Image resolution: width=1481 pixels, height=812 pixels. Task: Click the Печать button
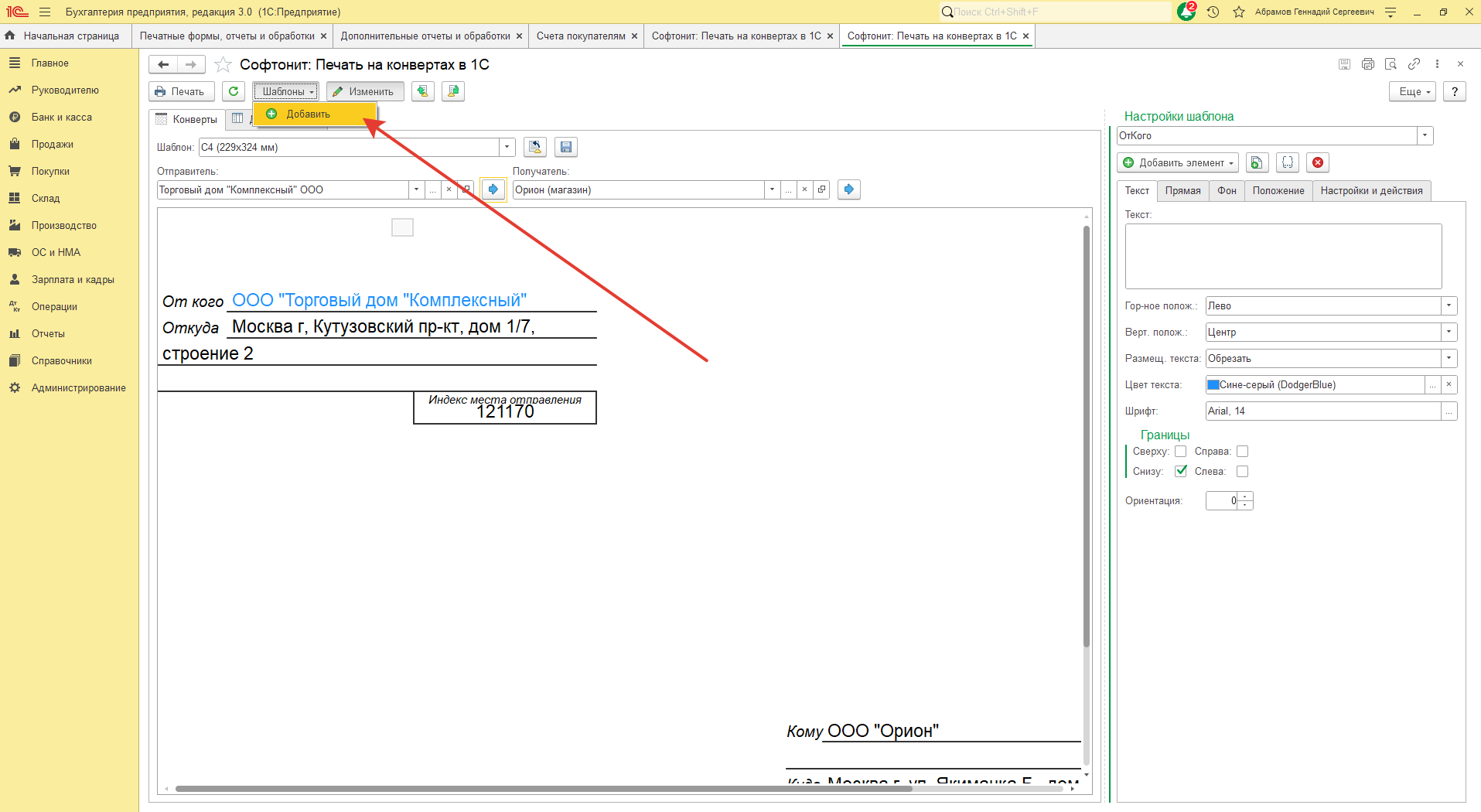180,91
